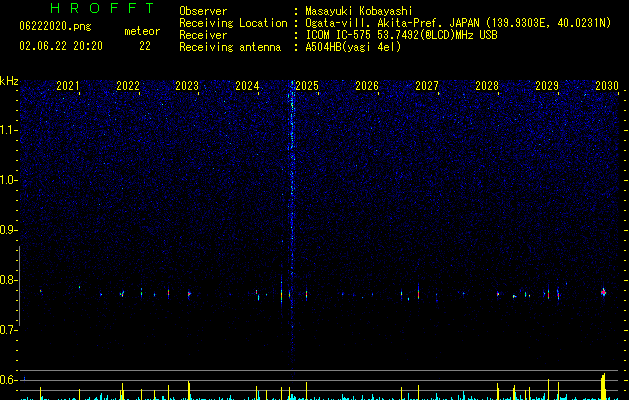This screenshot has height=400, width=629.
Task: Click the HROFFT title text
Action: pyautogui.click(x=102, y=8)
